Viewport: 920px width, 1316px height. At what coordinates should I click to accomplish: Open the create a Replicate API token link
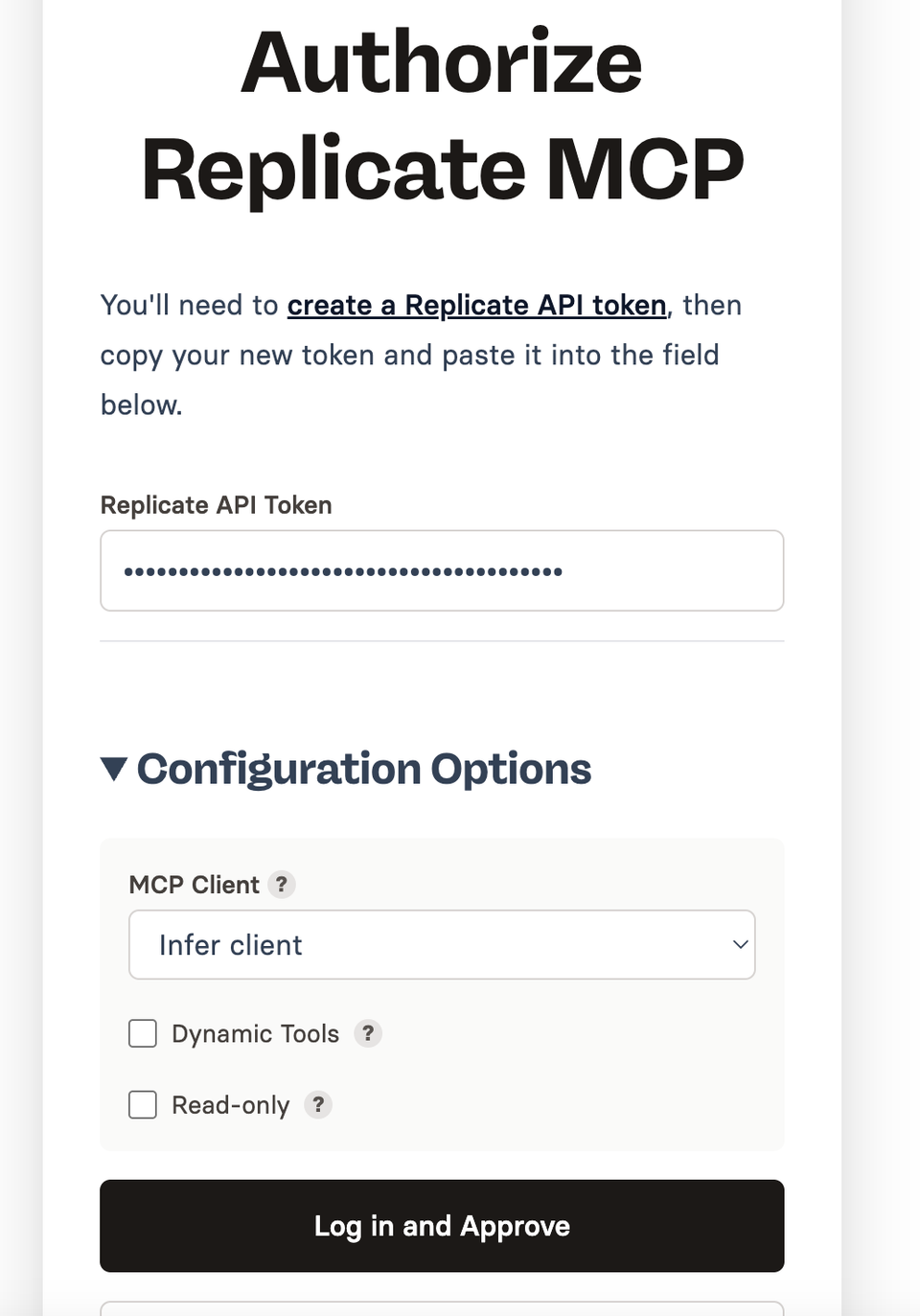pos(476,305)
